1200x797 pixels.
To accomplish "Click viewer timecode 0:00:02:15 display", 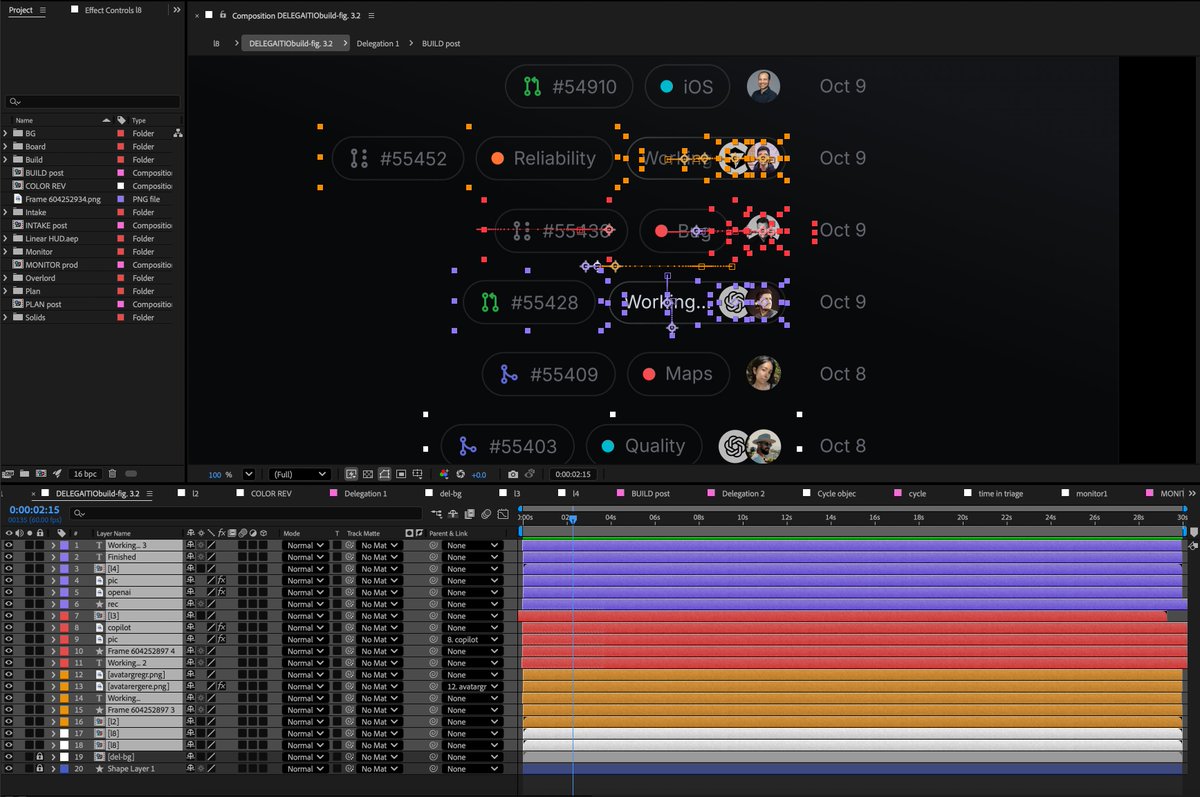I will [573, 474].
